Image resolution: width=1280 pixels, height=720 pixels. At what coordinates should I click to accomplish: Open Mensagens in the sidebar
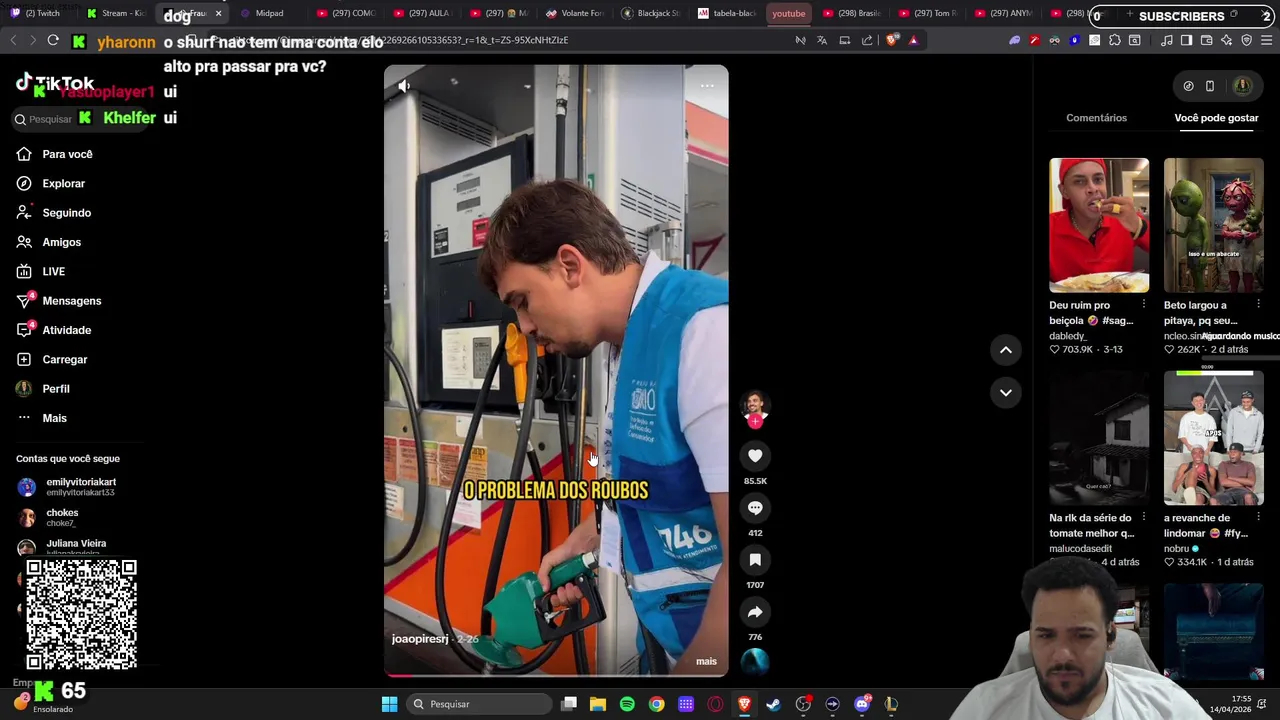pyautogui.click(x=71, y=301)
